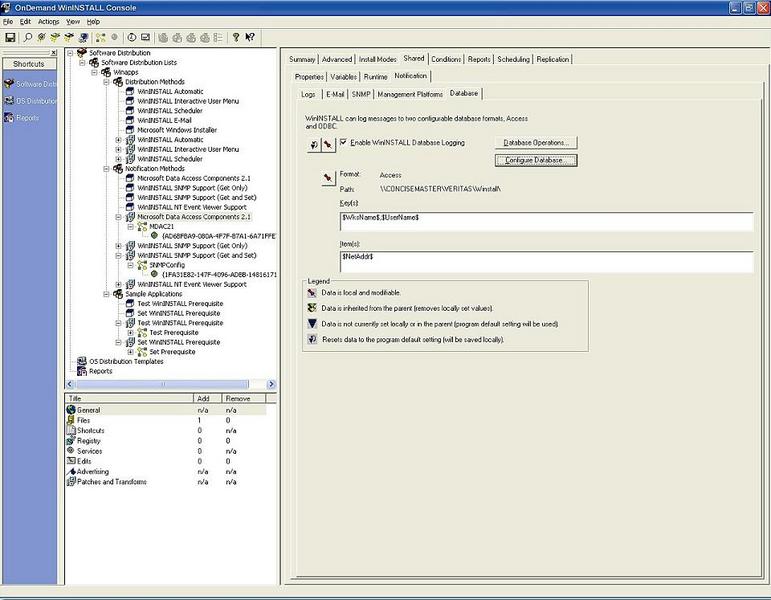The image size is (771, 600).
Task: Click the Reports node icon in tree
Action: (x=82, y=371)
